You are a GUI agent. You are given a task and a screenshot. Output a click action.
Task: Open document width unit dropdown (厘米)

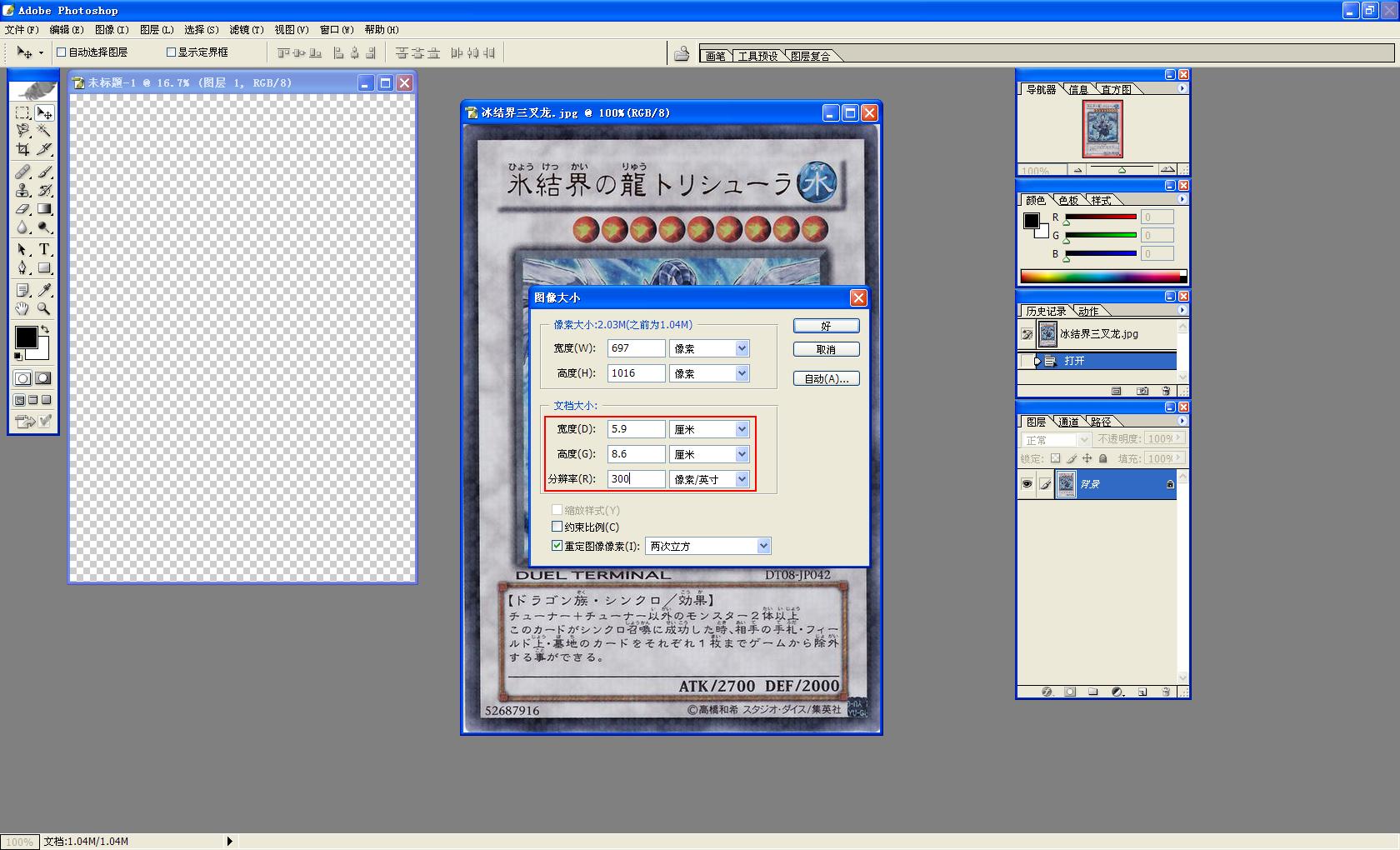point(742,429)
